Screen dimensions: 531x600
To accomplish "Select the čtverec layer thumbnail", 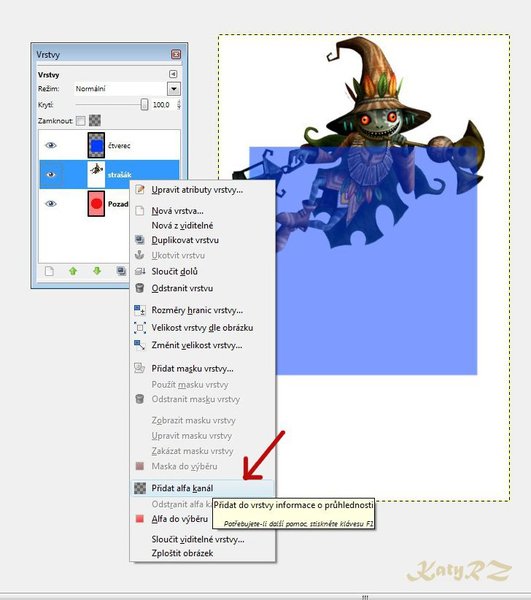I will (96, 145).
